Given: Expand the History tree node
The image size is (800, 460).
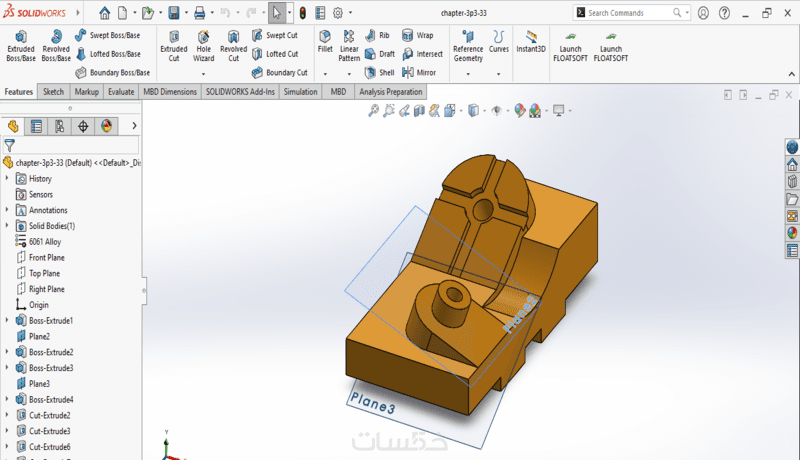Looking at the screenshot, I should [x=7, y=178].
